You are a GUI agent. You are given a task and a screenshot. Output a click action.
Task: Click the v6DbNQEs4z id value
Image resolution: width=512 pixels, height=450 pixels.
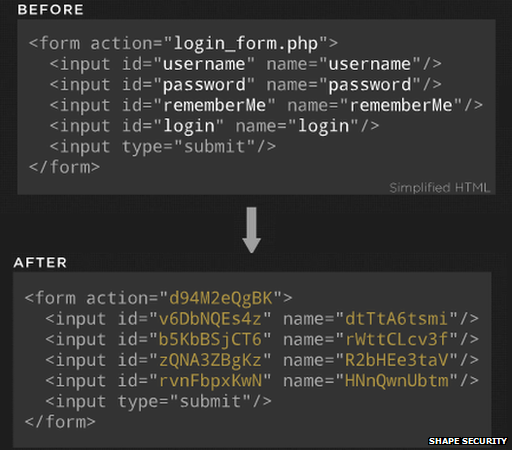pyautogui.click(x=210, y=319)
